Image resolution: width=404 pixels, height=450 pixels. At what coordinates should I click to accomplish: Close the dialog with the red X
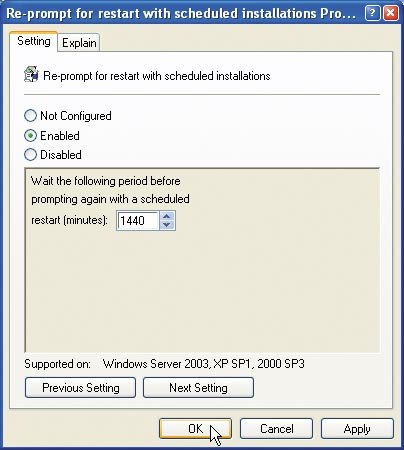(x=391, y=14)
